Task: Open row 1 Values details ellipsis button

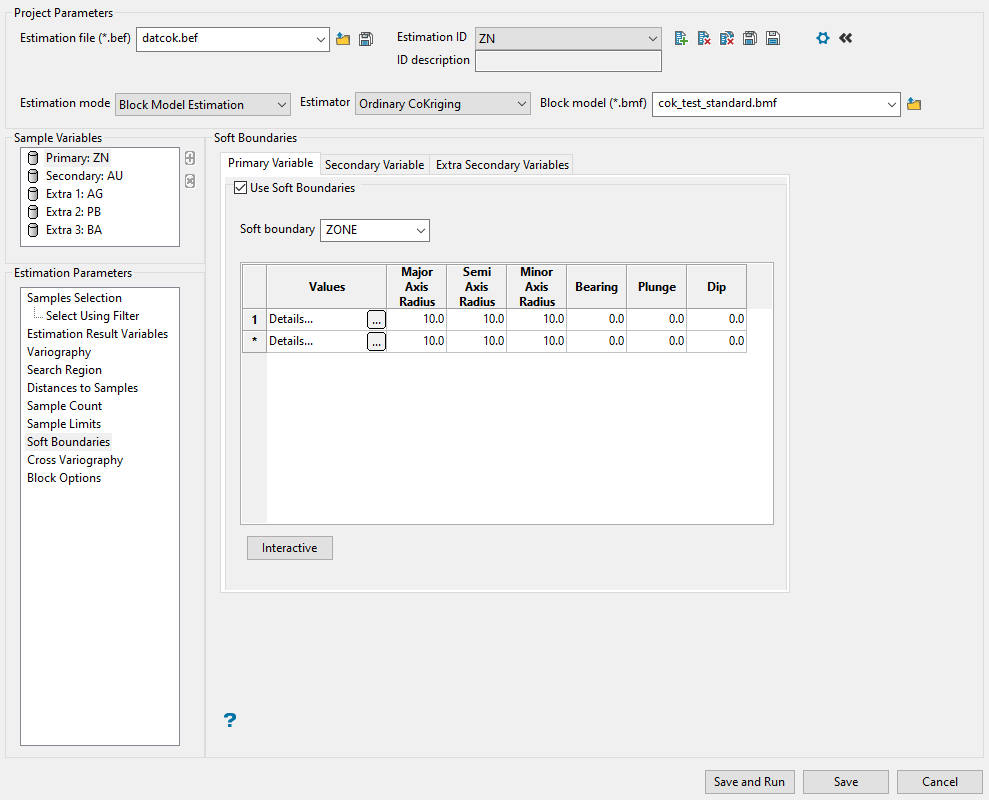Action: (x=376, y=319)
